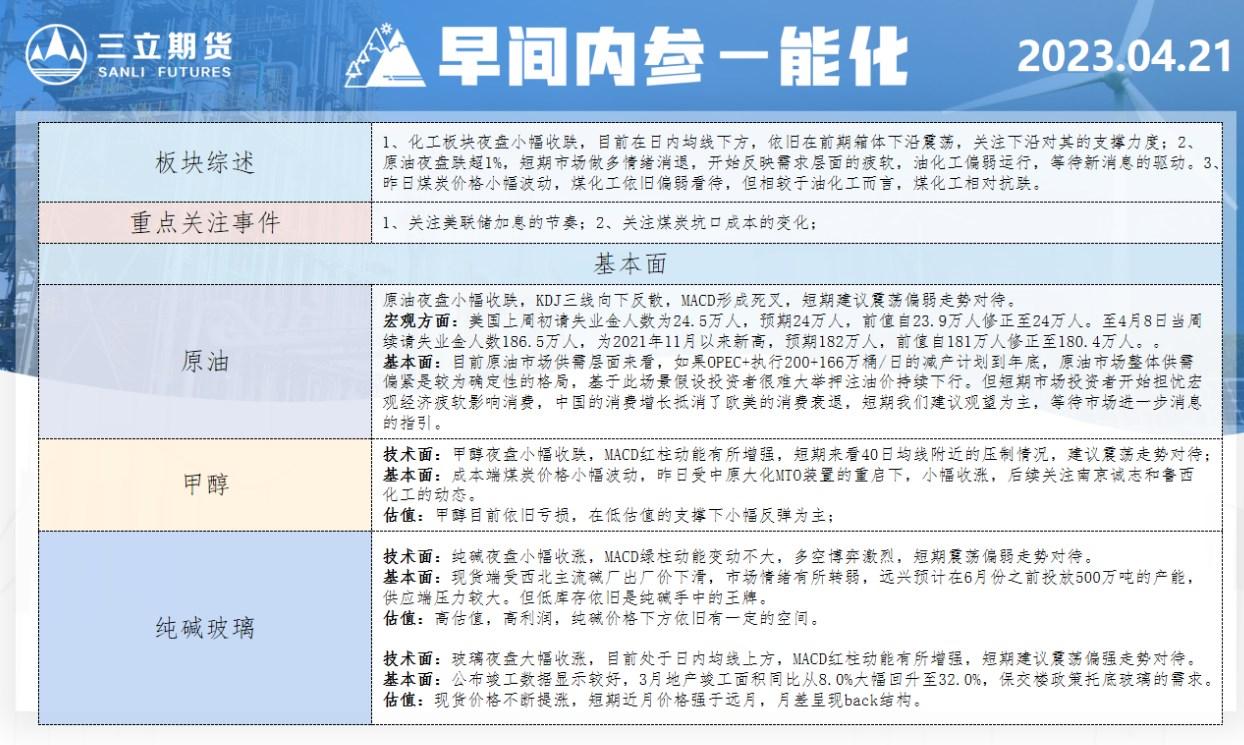The height and width of the screenshot is (745, 1244).
Task: Click the 板块综述 summary text paragraph
Action: click(795, 162)
